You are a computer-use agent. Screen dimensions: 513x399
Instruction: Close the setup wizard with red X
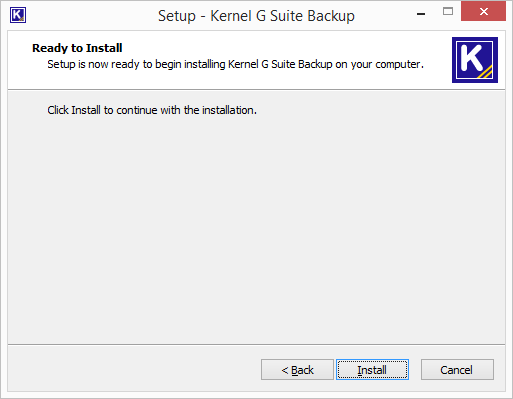tap(483, 12)
